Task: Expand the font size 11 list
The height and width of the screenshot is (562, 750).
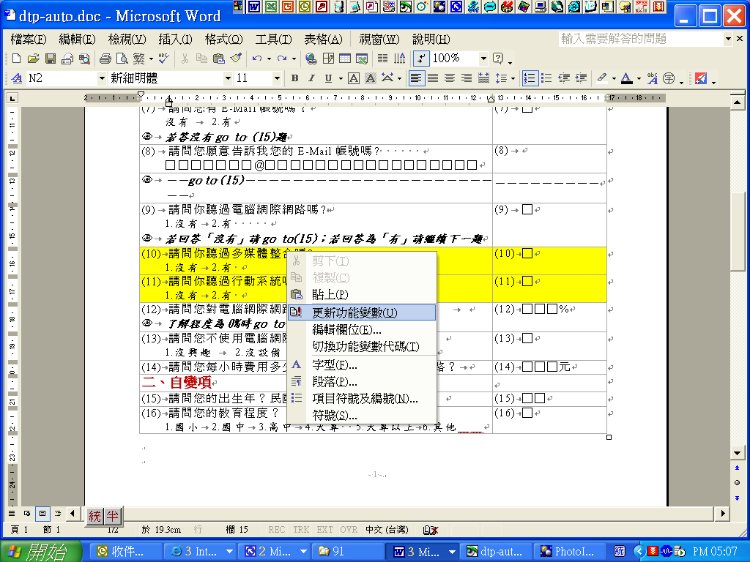Action: [x=276, y=78]
